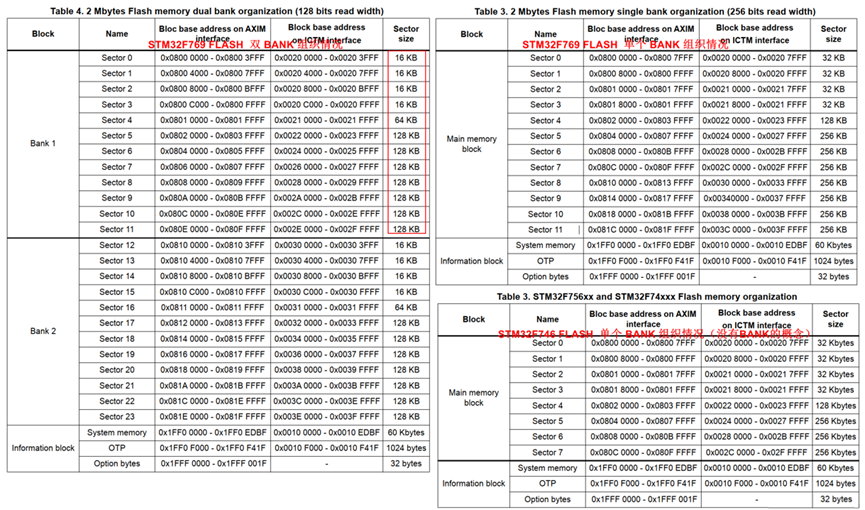
Task: Click address '0x081C 0000 - 0x081F FFFF'
Action: 641,230
